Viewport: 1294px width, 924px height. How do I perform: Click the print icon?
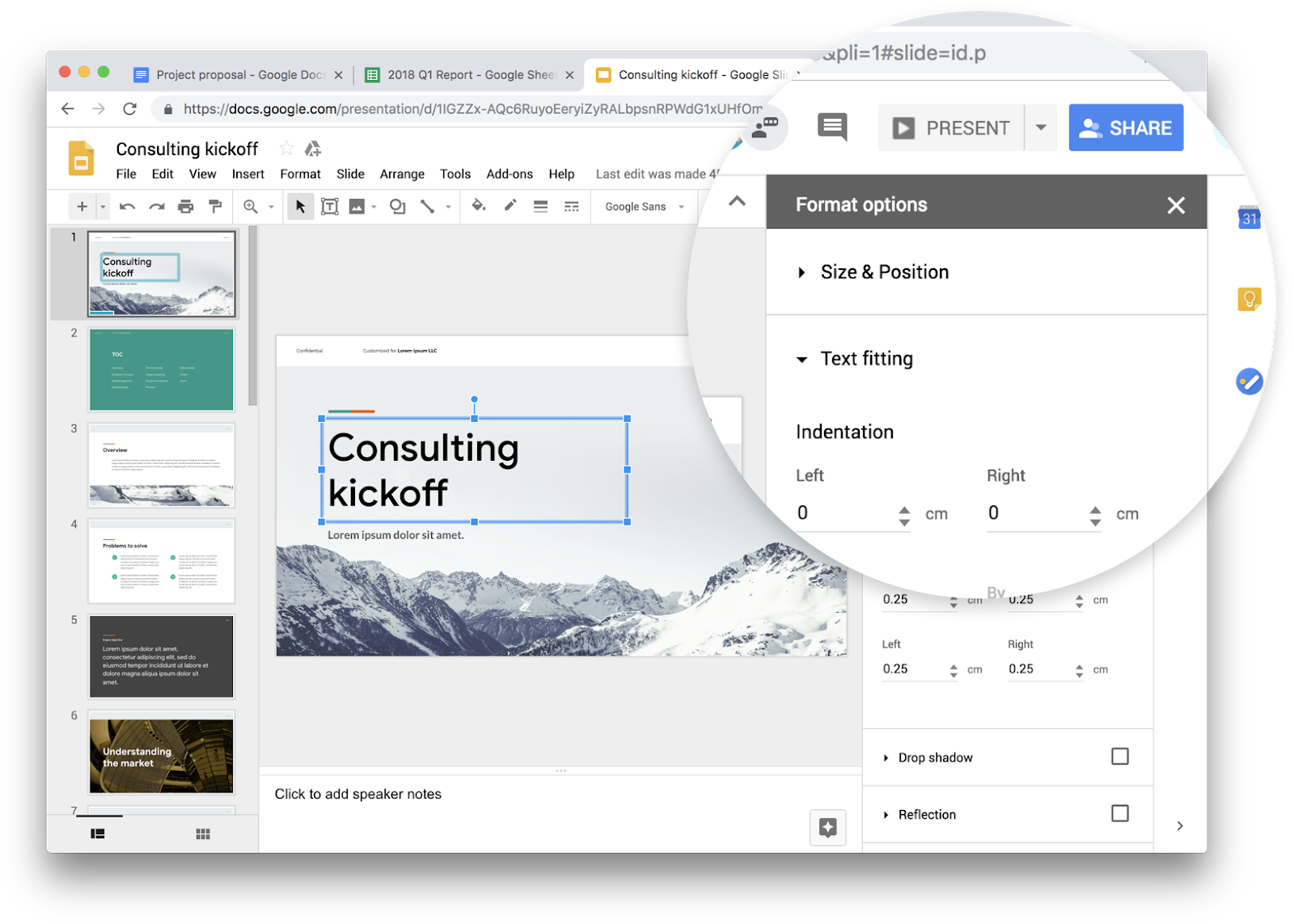coord(186,206)
